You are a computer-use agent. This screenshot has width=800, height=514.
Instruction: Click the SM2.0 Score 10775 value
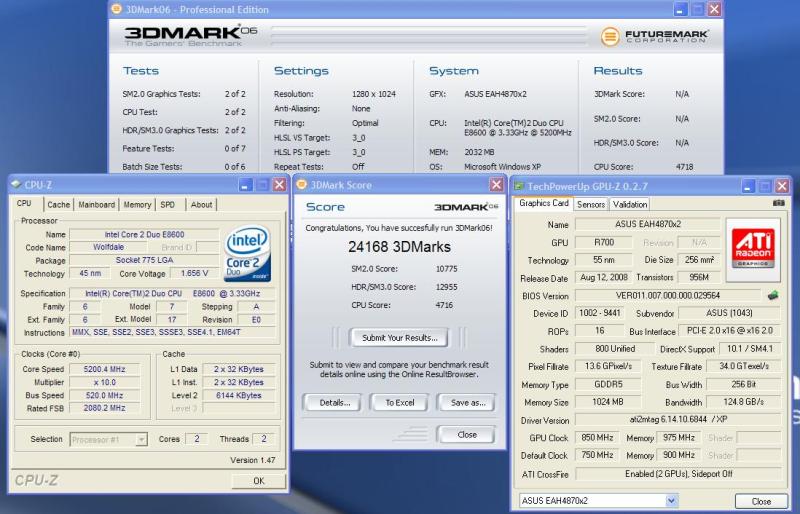click(446, 269)
